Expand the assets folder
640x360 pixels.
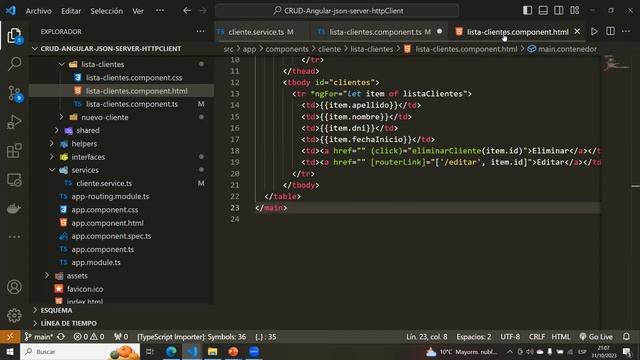[x=47, y=276]
